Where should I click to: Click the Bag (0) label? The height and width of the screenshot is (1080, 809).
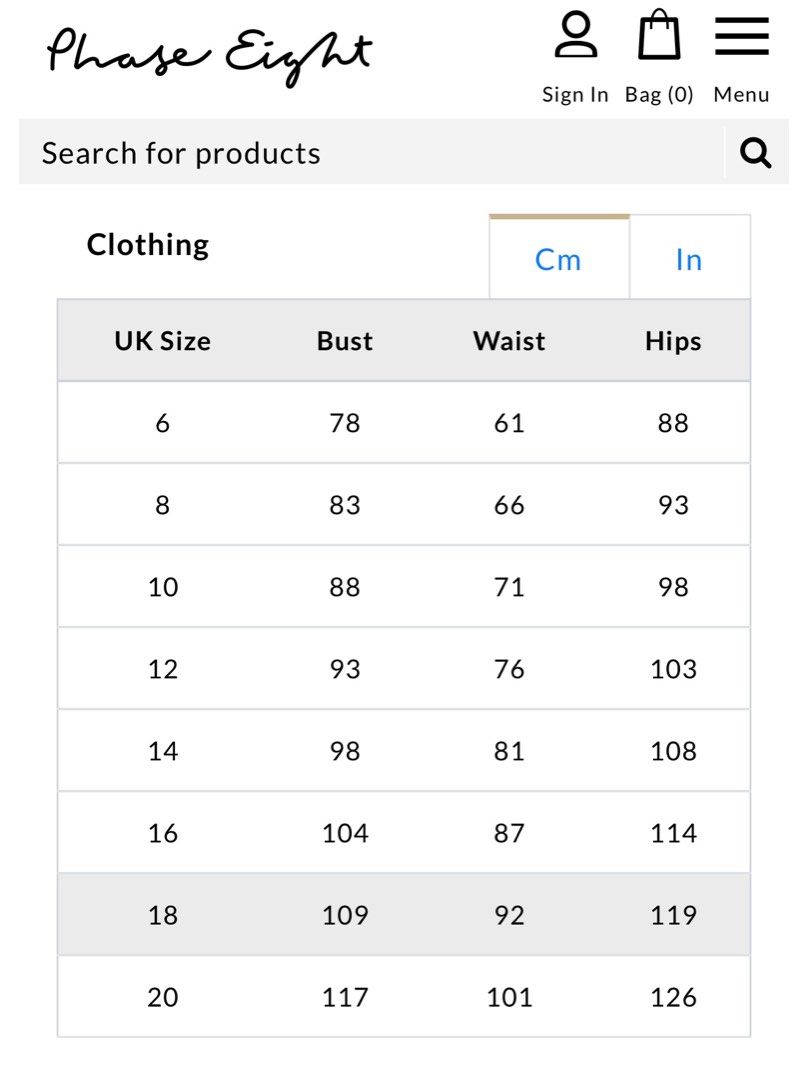click(659, 94)
